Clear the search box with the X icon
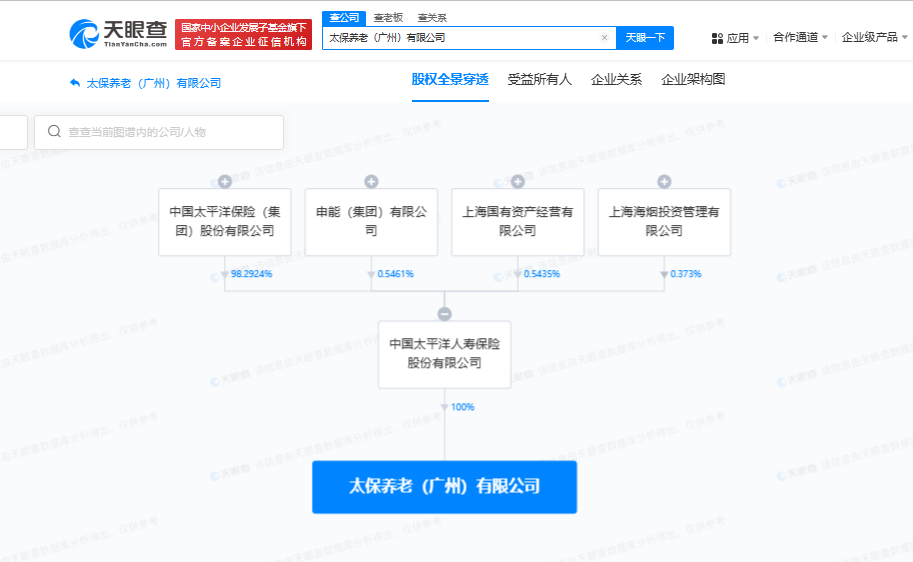 604,38
